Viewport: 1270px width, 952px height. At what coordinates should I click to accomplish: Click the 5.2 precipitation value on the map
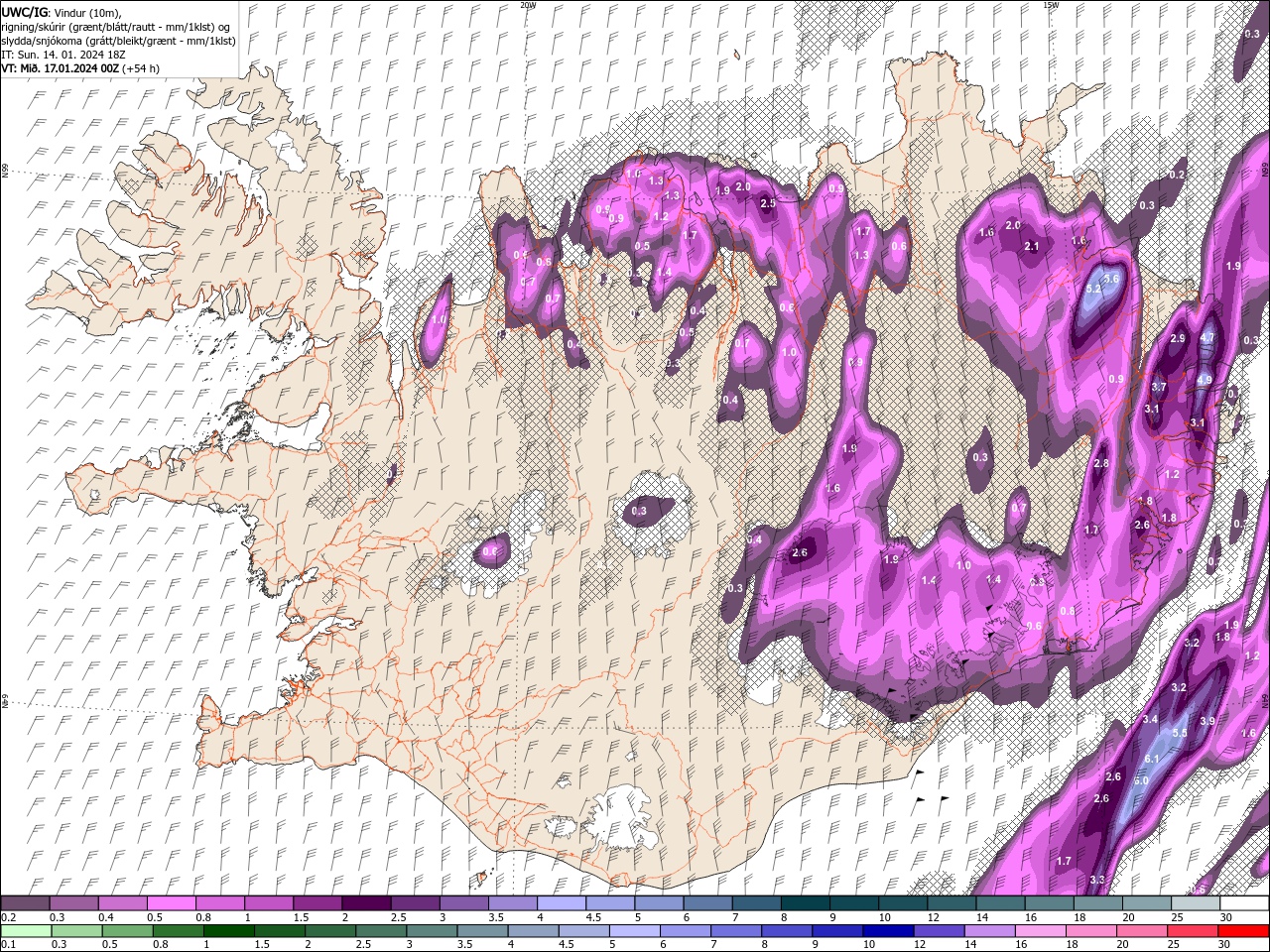pos(1094,290)
